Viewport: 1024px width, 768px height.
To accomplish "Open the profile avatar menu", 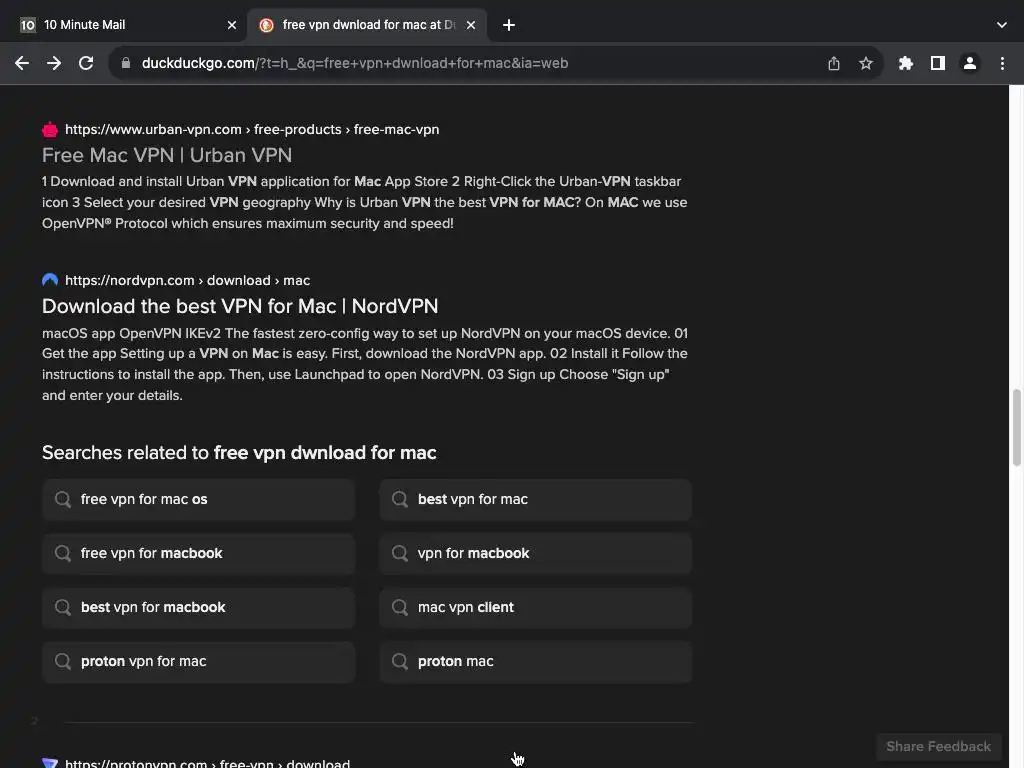I will pos(970,63).
